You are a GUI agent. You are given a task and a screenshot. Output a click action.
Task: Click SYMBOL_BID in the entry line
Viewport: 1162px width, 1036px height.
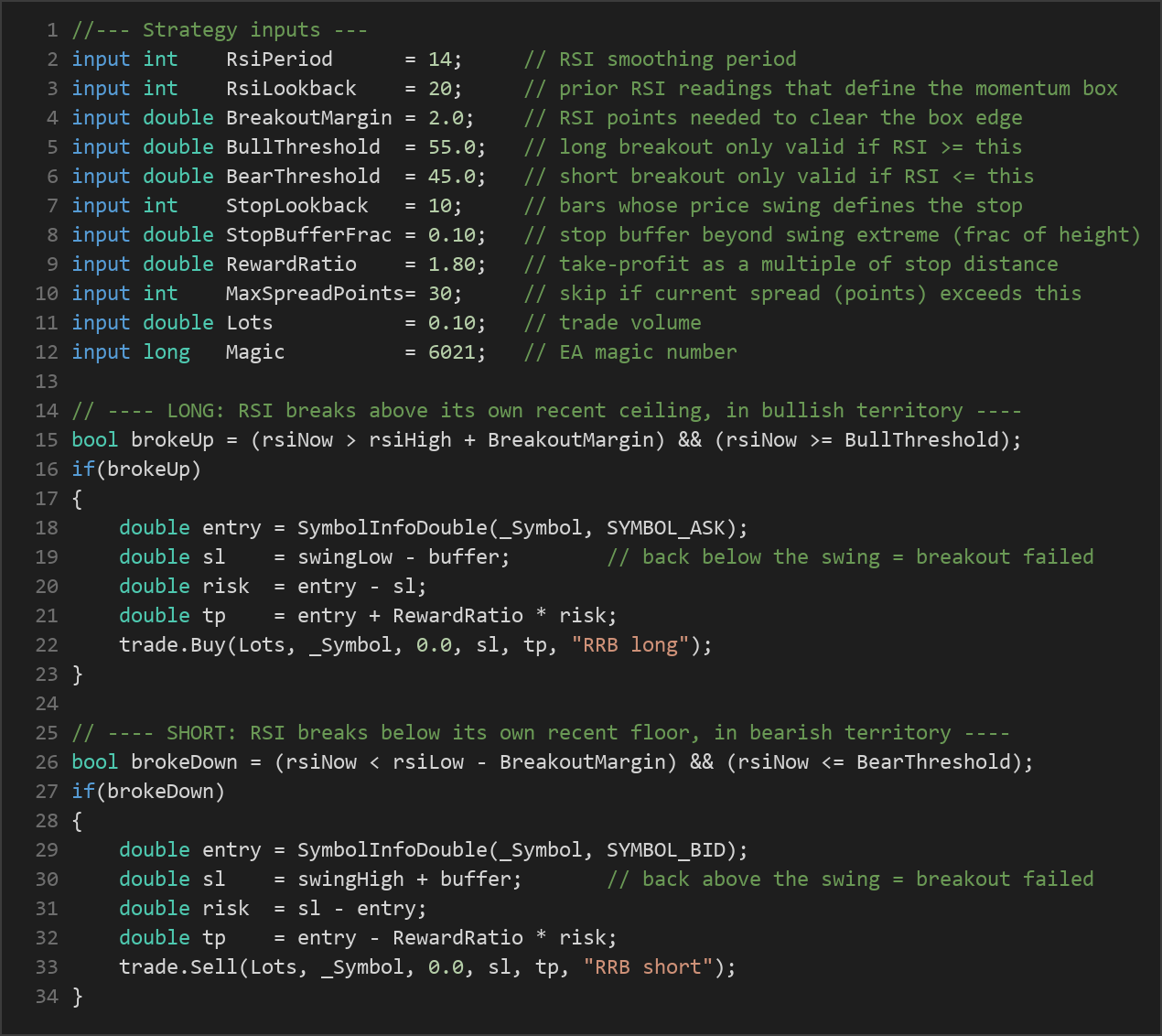(x=666, y=850)
